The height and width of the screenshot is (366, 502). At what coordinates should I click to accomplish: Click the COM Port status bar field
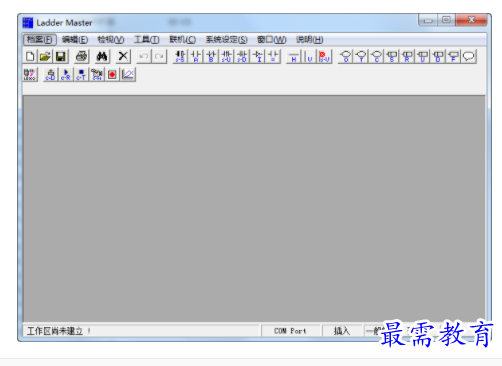pos(290,331)
